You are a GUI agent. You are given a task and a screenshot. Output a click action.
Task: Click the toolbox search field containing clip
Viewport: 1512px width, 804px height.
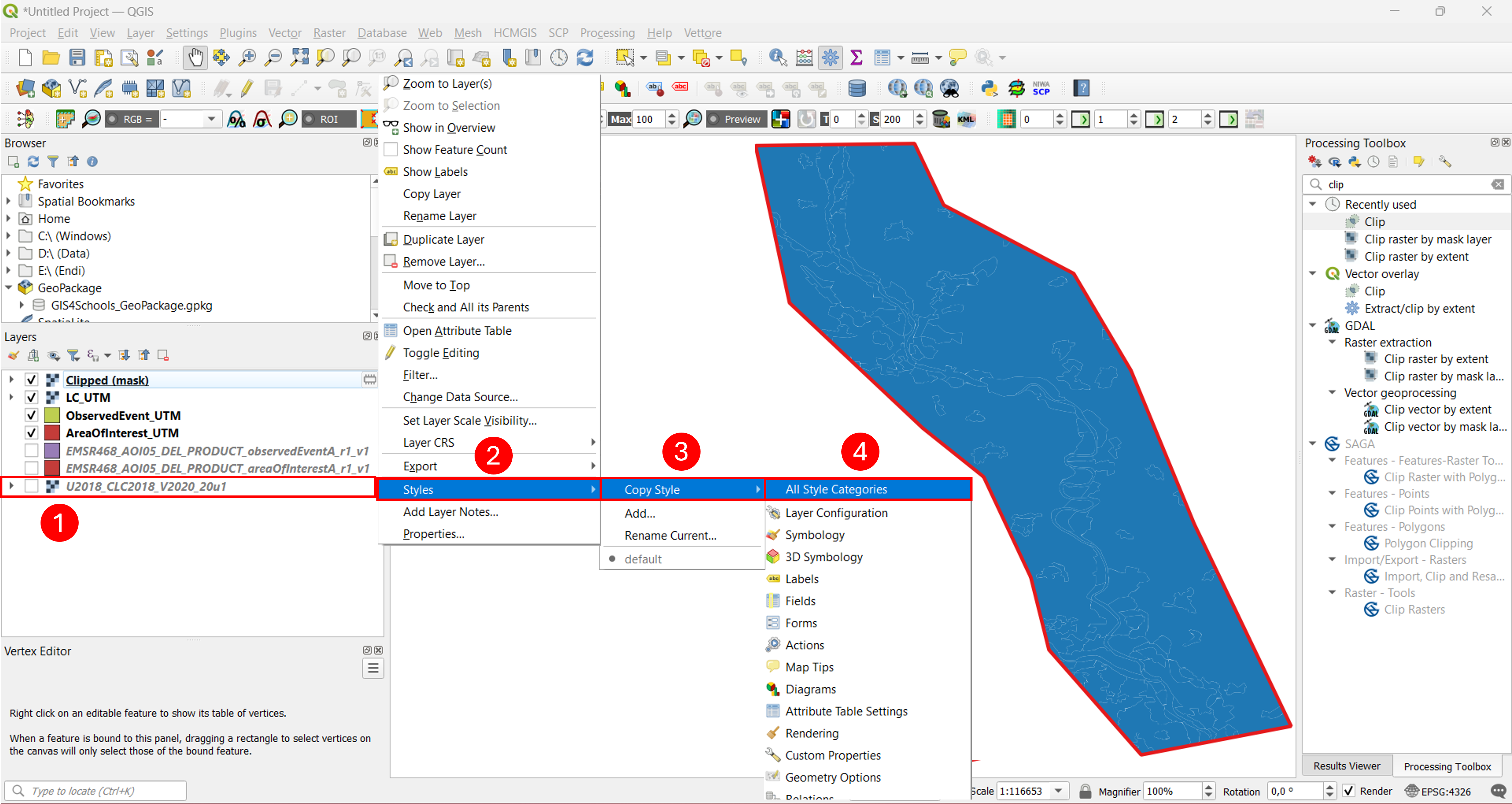[x=1406, y=185]
